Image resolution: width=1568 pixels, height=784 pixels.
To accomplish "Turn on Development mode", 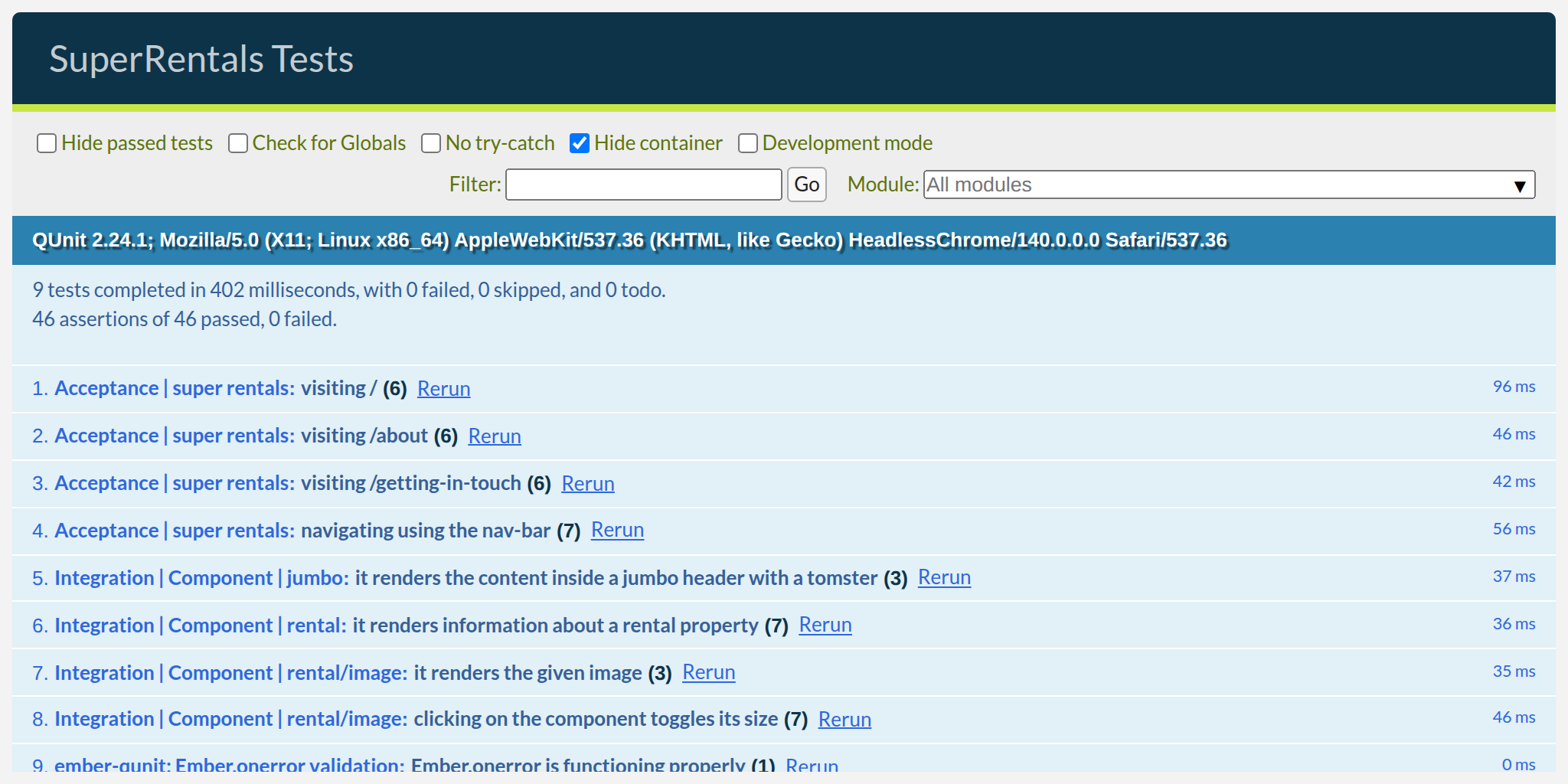I will (x=747, y=143).
